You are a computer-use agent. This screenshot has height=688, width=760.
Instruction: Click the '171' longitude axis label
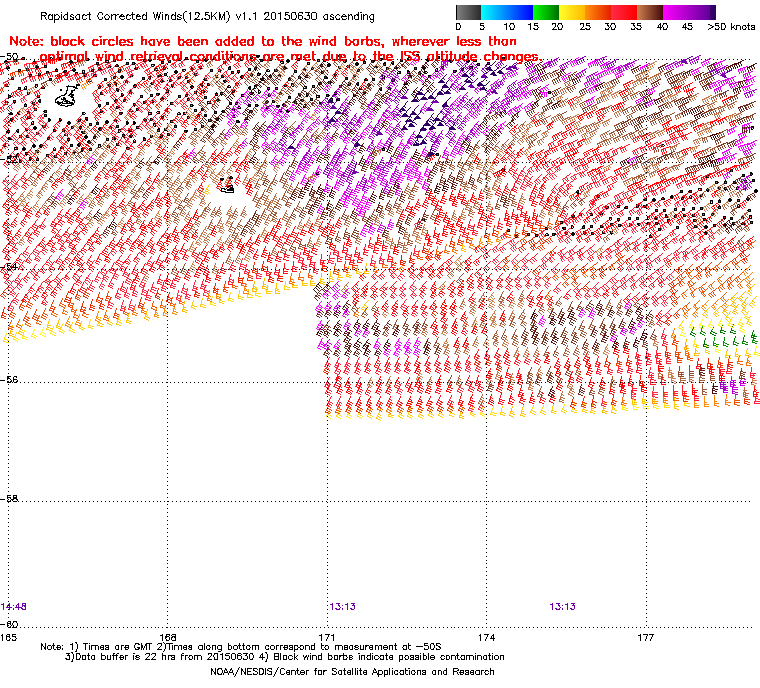tap(327, 638)
